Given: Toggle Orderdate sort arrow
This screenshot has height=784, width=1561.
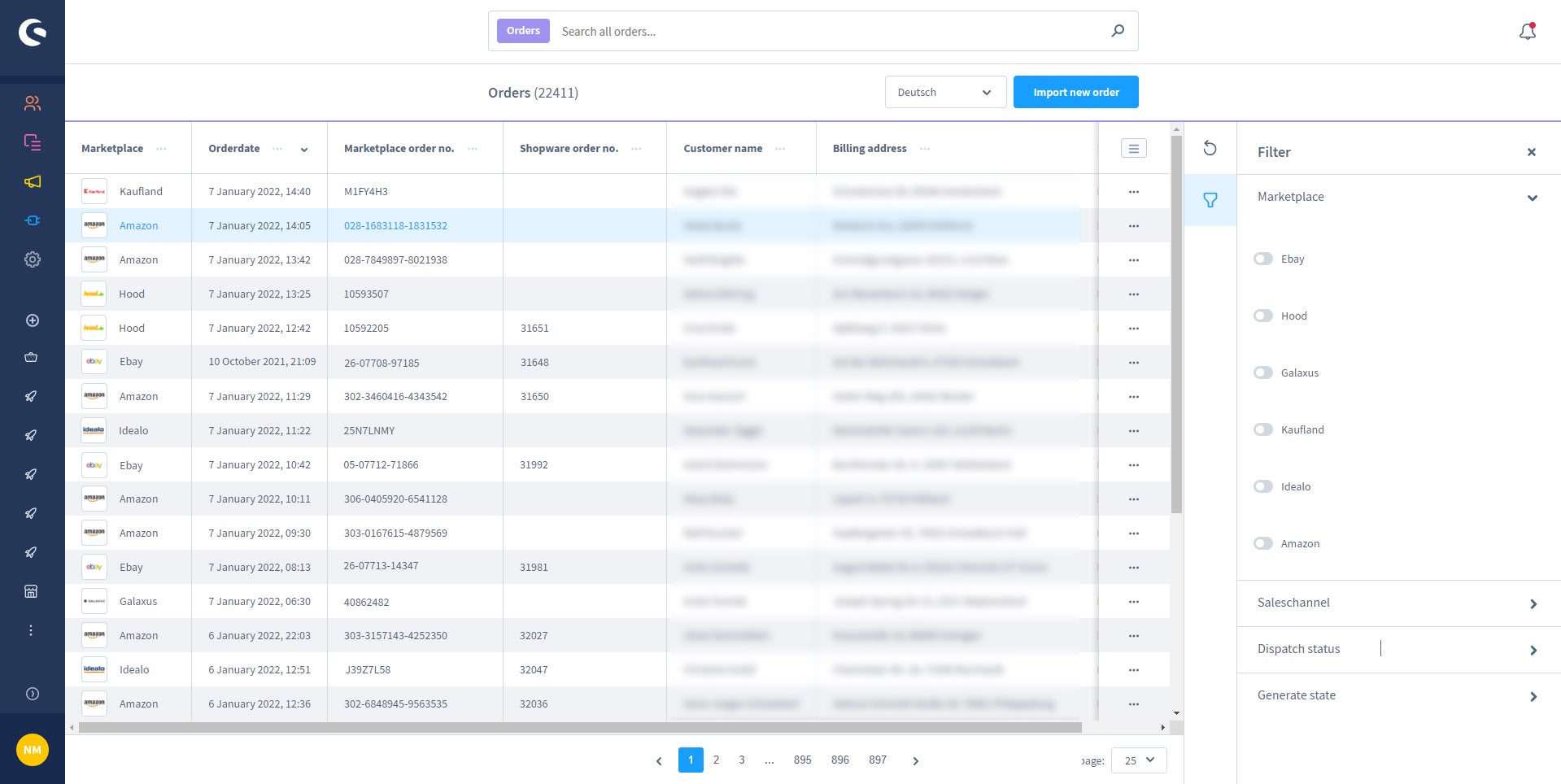Looking at the screenshot, I should pos(304,149).
